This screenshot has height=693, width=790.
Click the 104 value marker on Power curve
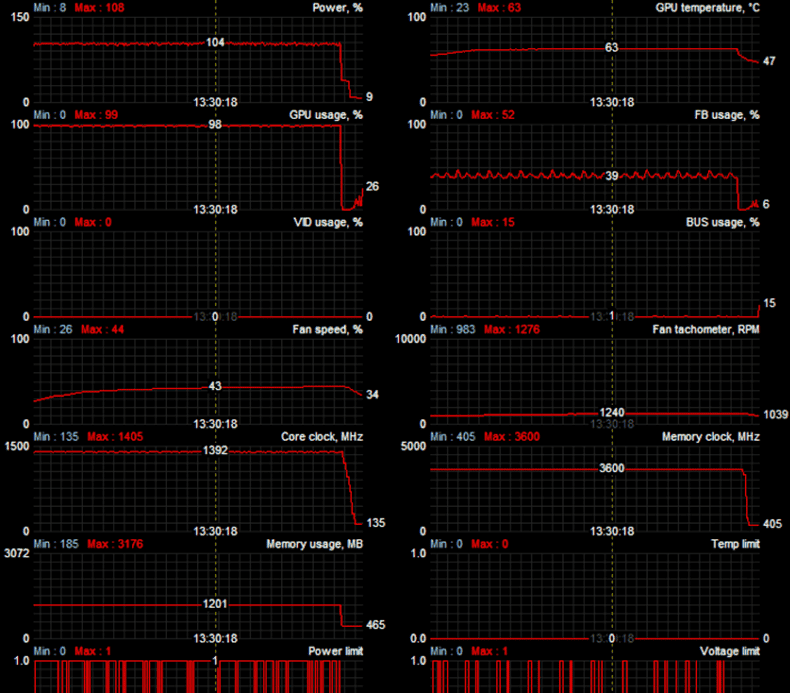pos(215,43)
